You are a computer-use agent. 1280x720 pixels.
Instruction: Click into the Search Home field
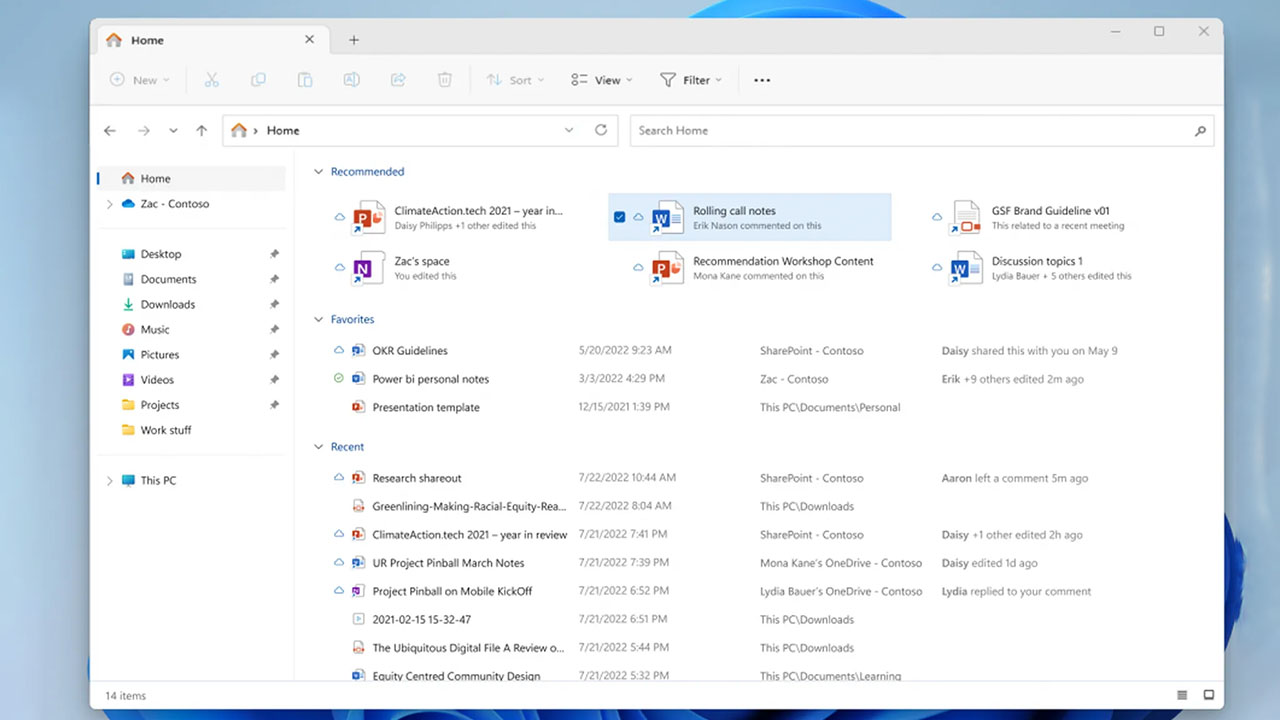[x=921, y=131]
